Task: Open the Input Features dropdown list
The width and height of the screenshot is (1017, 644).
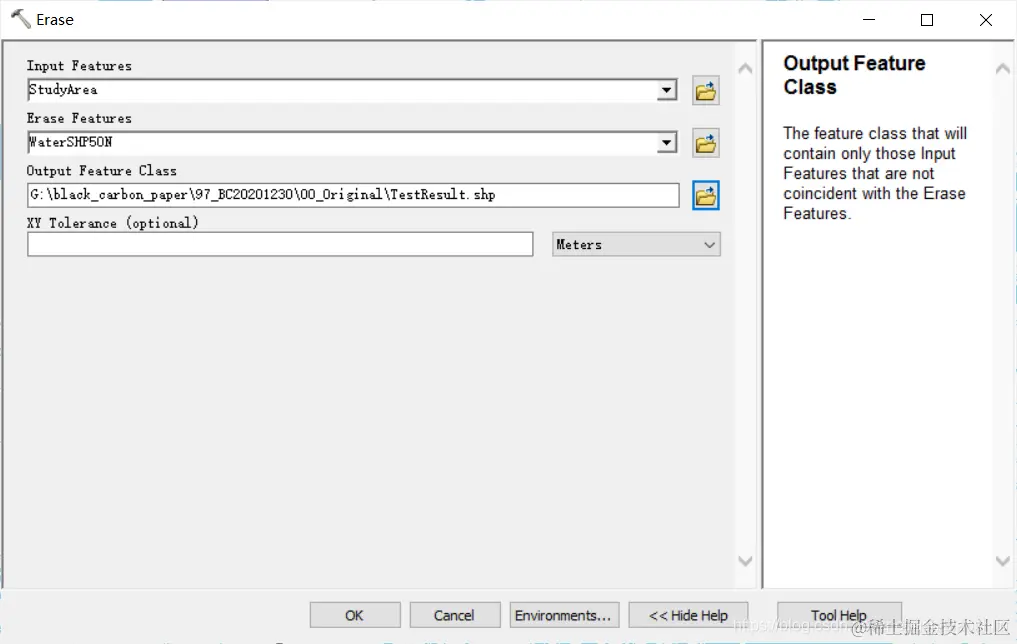Action: tap(666, 90)
